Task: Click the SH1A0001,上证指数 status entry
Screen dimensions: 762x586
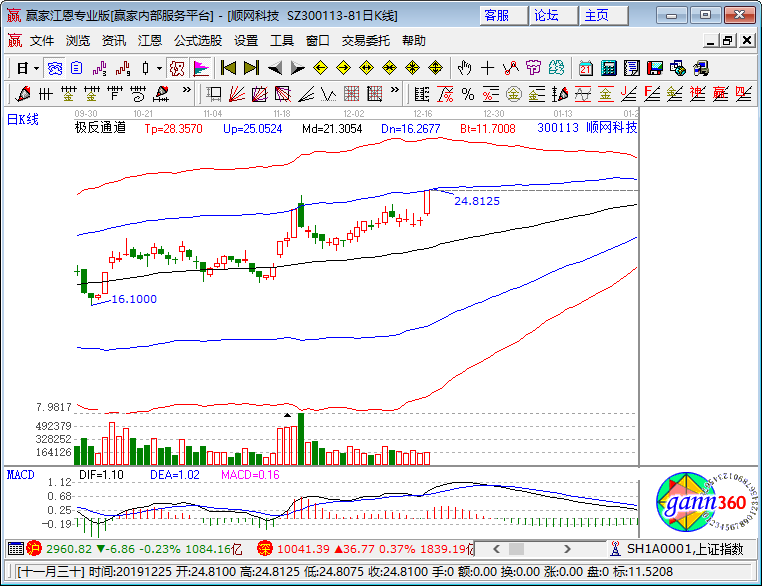Action: click(685, 549)
